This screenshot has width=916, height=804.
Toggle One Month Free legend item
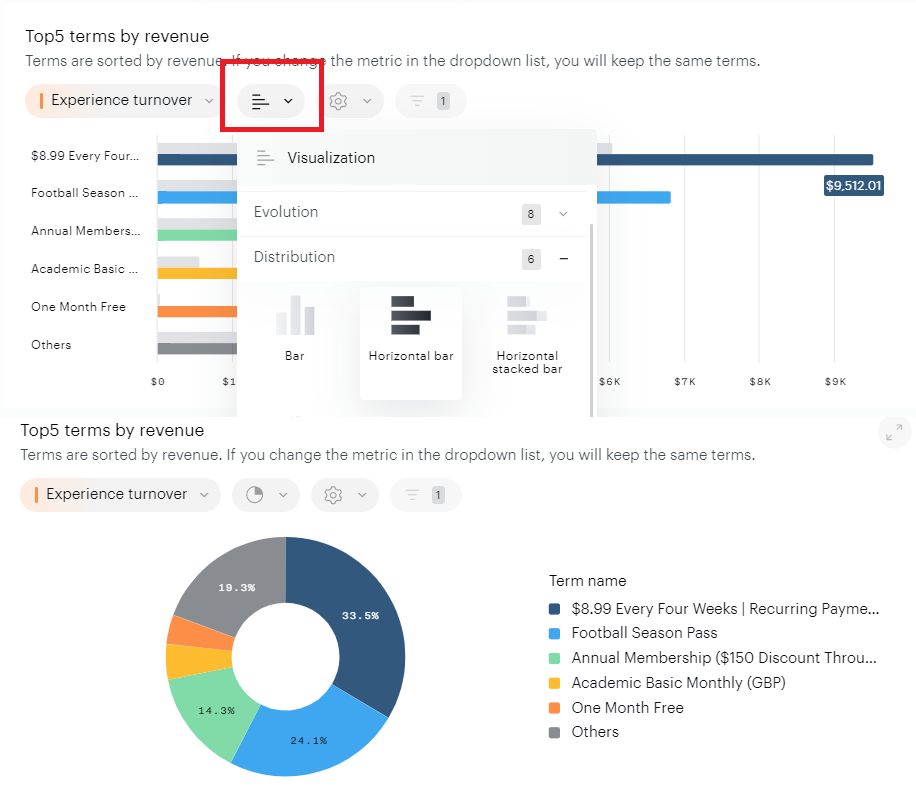coord(627,708)
